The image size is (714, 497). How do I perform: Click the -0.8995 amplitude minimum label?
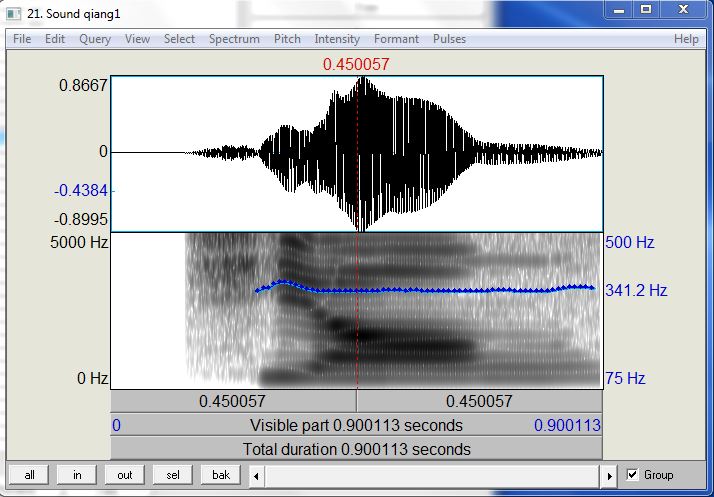(81, 220)
